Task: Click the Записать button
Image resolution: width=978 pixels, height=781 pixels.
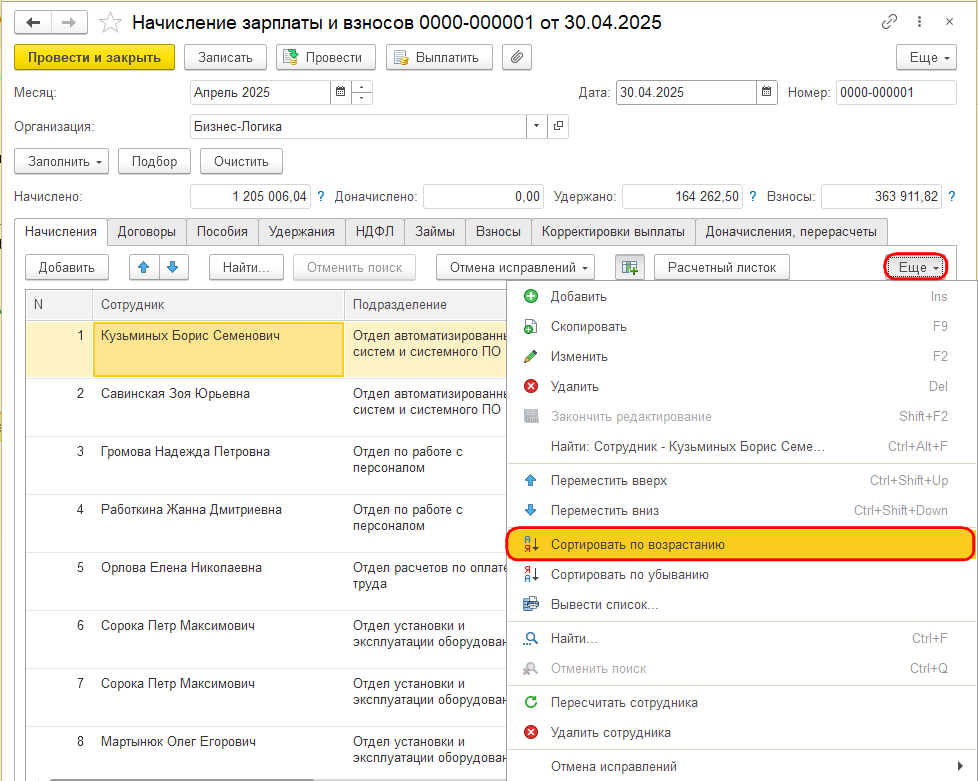Action: [x=225, y=57]
